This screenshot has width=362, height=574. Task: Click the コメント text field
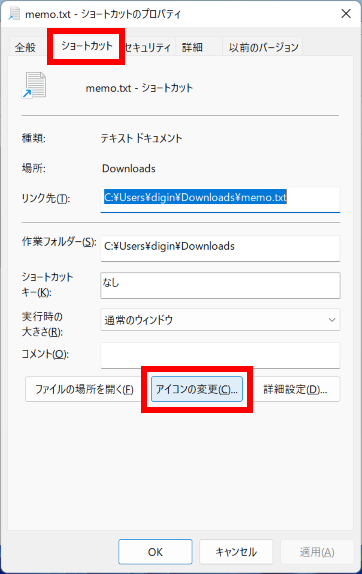[x=220, y=355]
